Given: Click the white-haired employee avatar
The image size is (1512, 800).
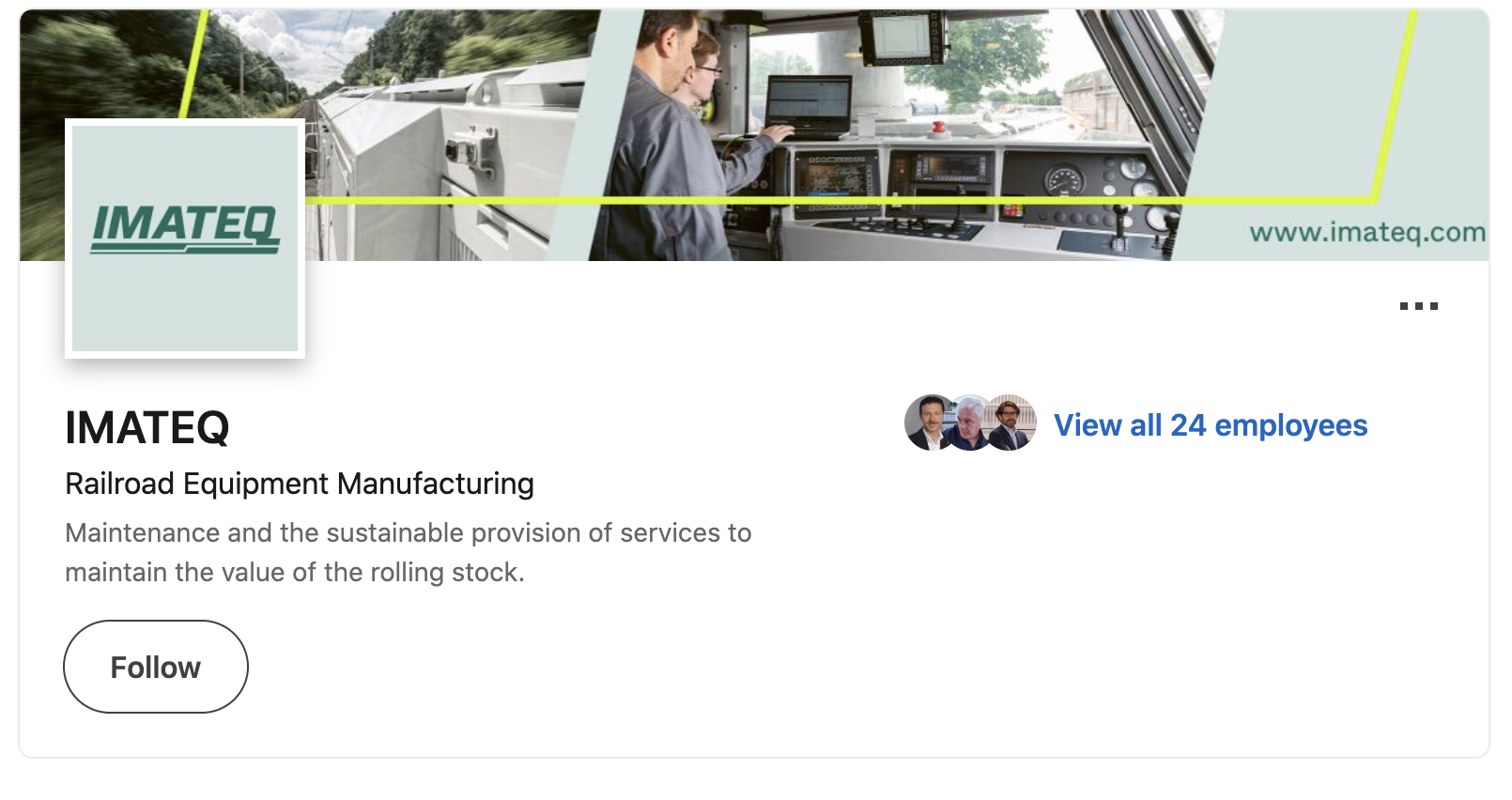Looking at the screenshot, I should [970, 423].
